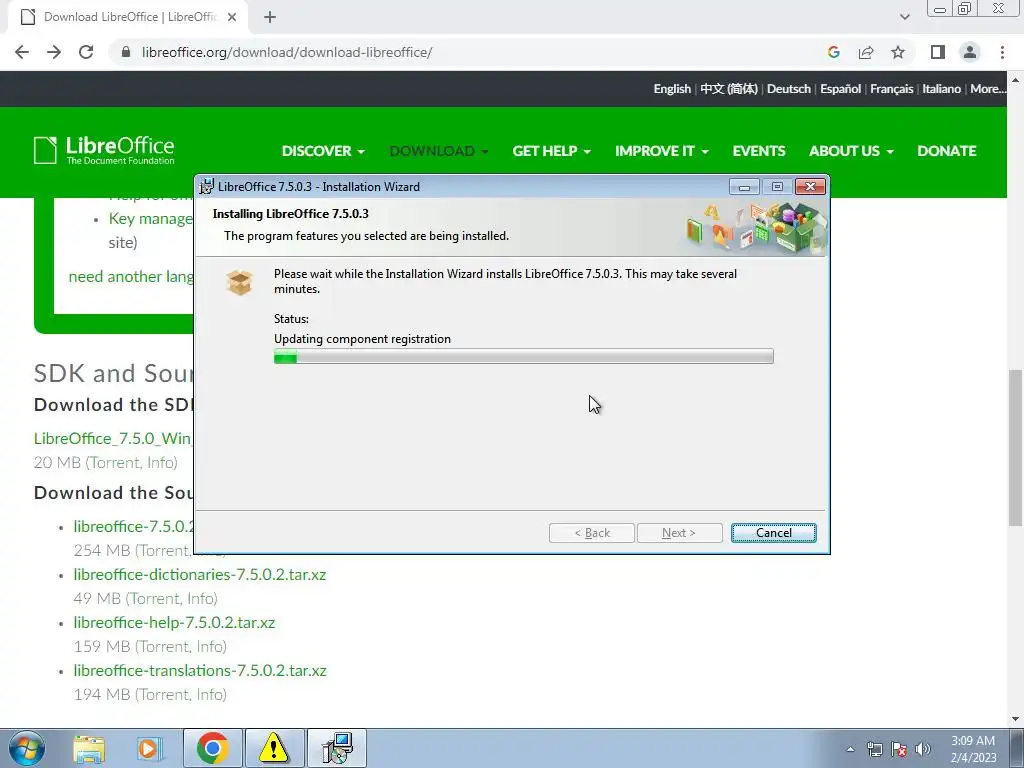The image size is (1024, 768).
Task: Expand the DISCOVER menu
Action: click(x=323, y=151)
